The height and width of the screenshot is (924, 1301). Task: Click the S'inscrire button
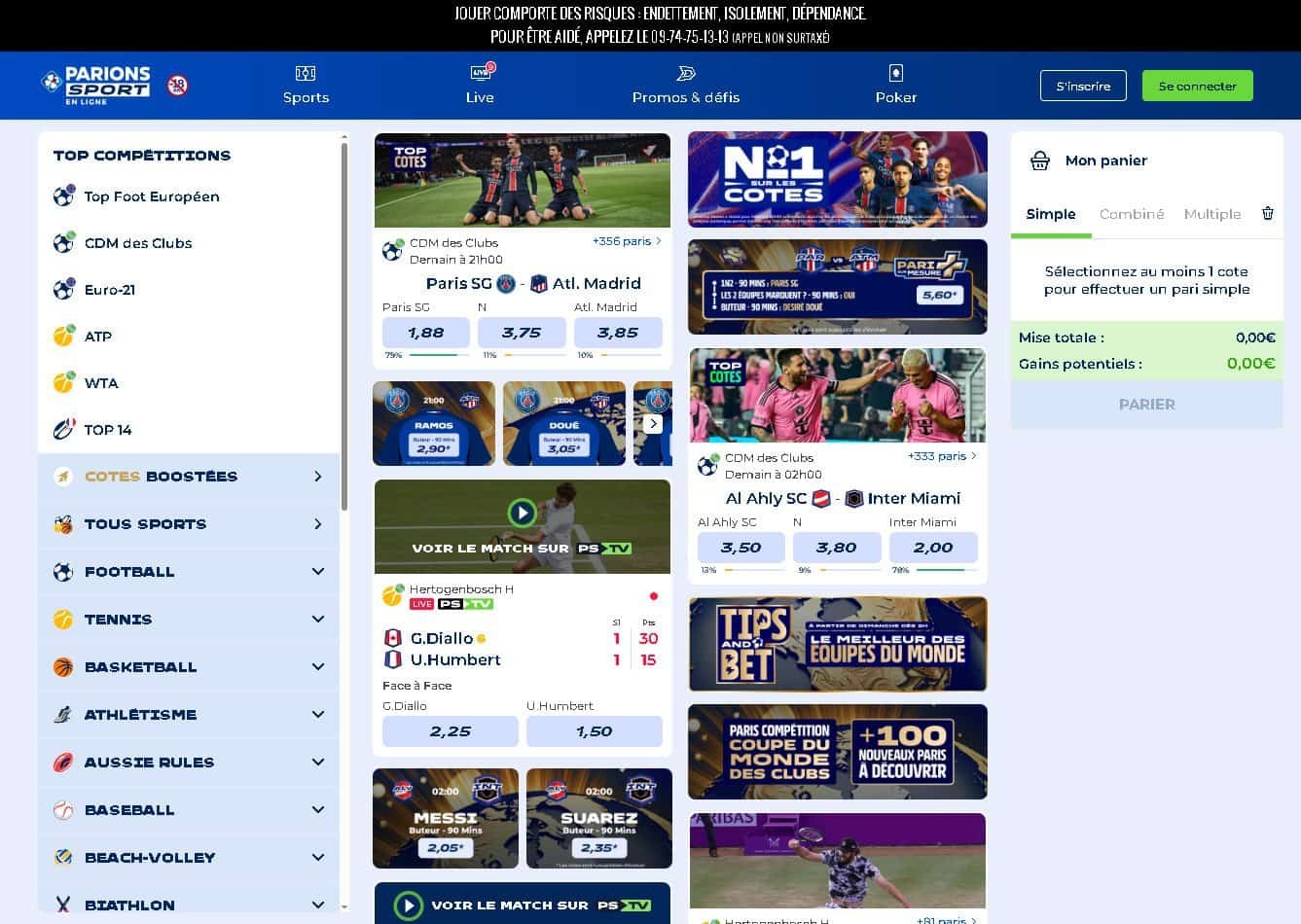tap(1083, 86)
